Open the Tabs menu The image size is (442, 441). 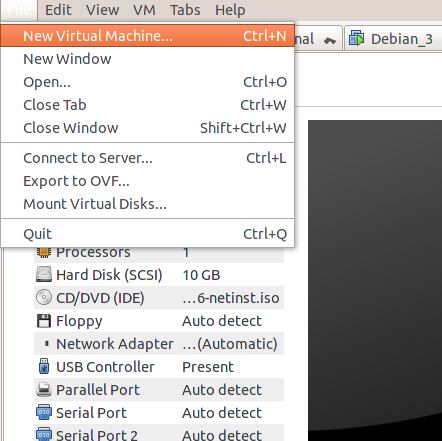click(185, 10)
